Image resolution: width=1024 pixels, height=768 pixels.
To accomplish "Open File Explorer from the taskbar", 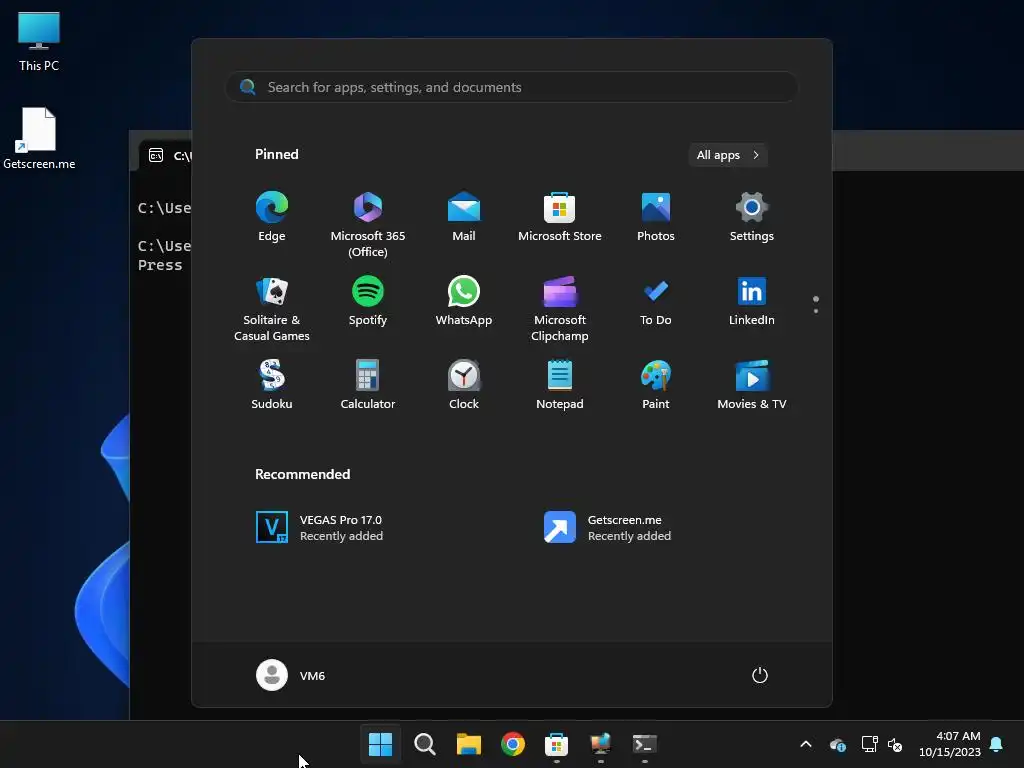I will [468, 744].
